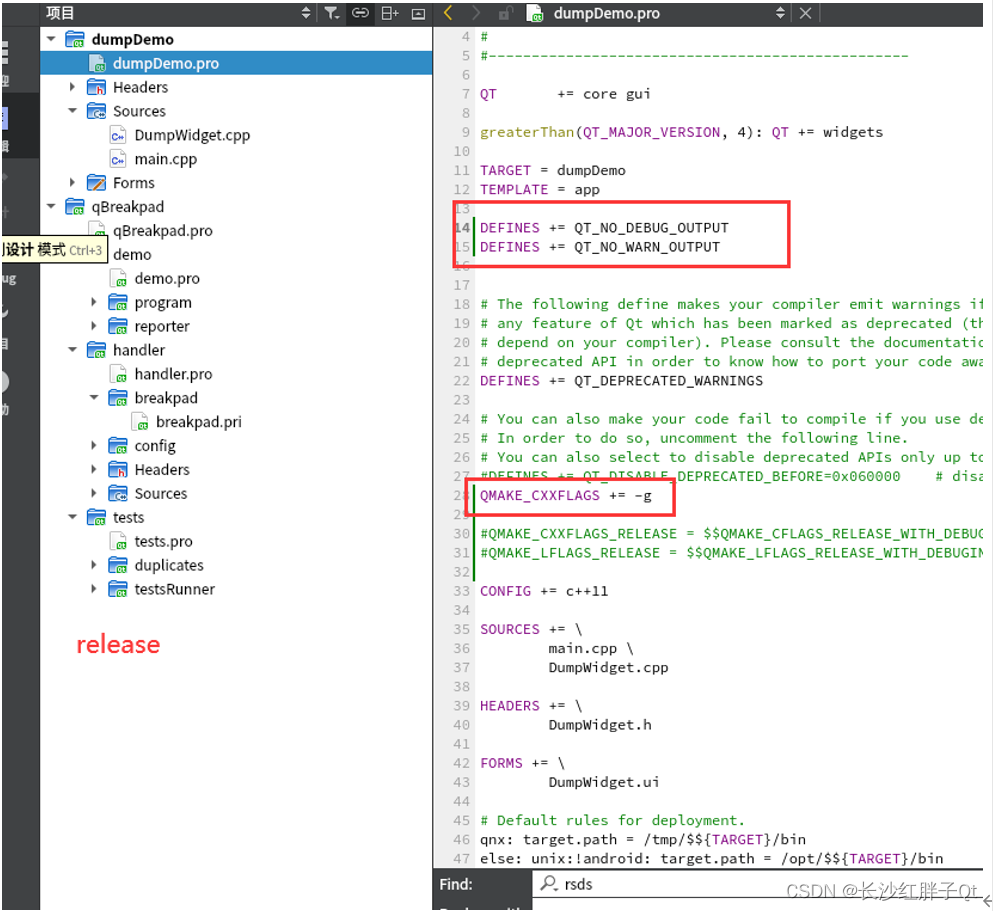Expand the duplicates subproject
Image resolution: width=993 pixels, height=911 pixels.
[x=94, y=565]
